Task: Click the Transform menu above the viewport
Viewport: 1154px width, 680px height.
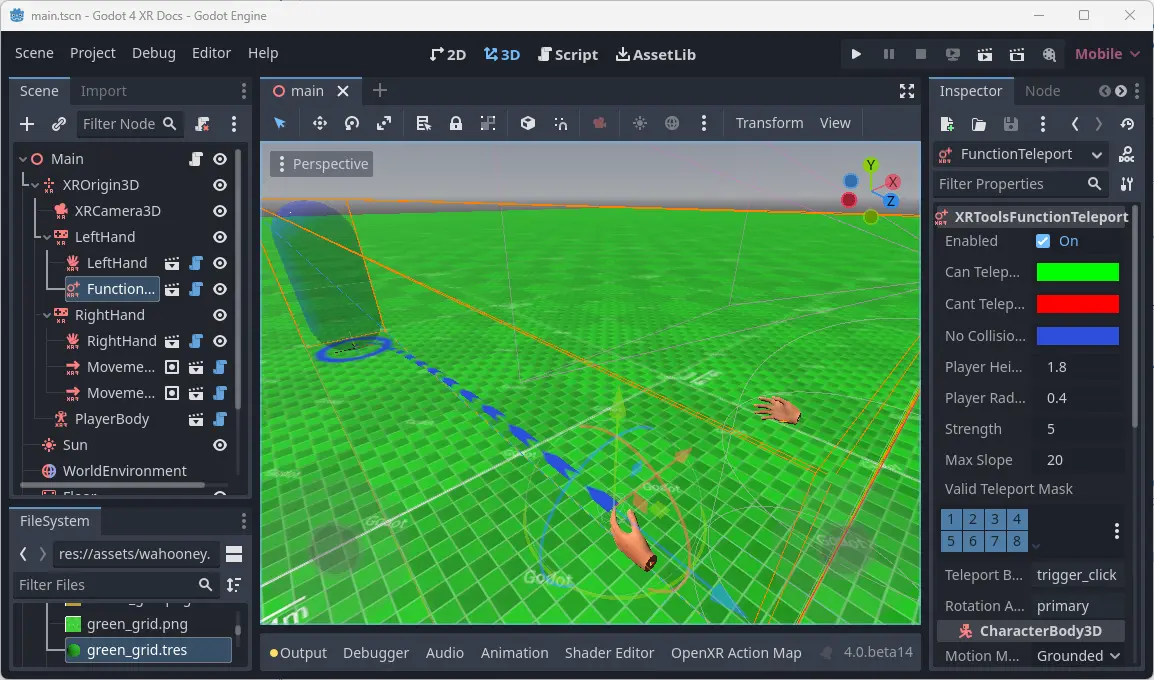Action: pyautogui.click(x=770, y=123)
